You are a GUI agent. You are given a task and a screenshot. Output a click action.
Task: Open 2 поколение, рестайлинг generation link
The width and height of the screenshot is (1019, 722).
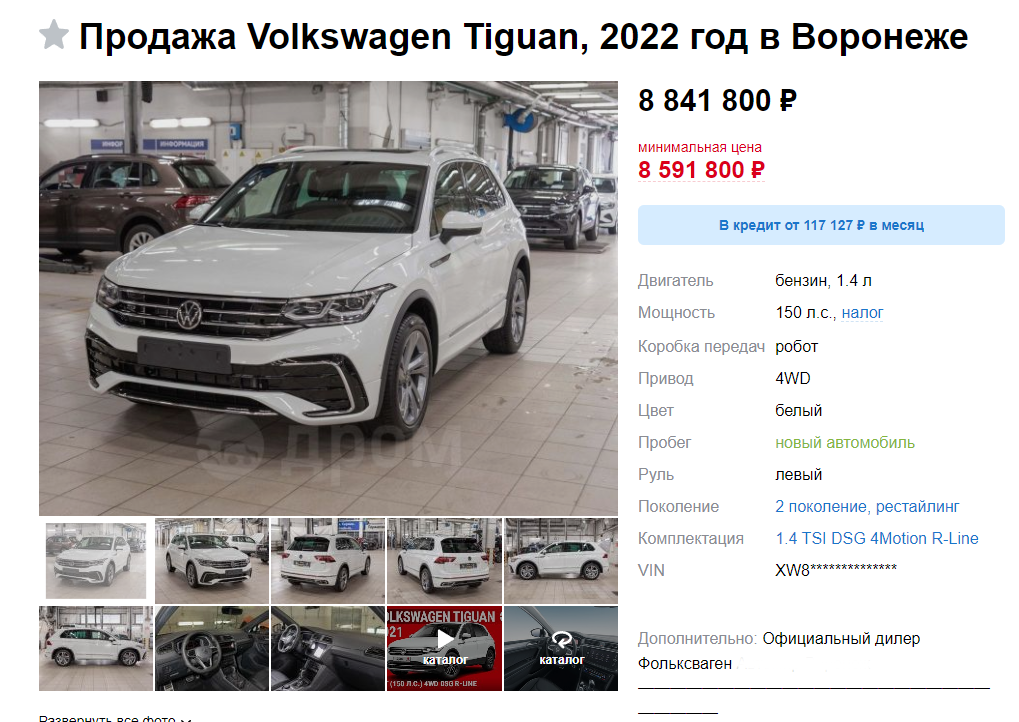(867, 506)
